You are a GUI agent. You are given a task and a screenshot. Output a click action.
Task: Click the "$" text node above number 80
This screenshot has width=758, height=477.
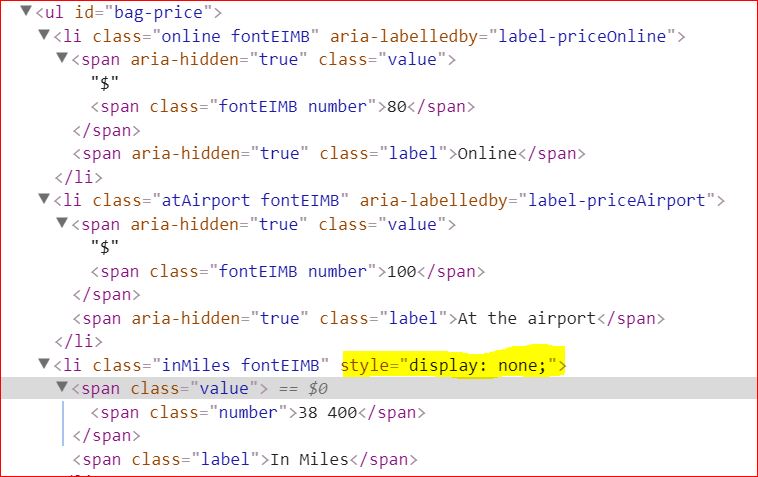click(100, 83)
